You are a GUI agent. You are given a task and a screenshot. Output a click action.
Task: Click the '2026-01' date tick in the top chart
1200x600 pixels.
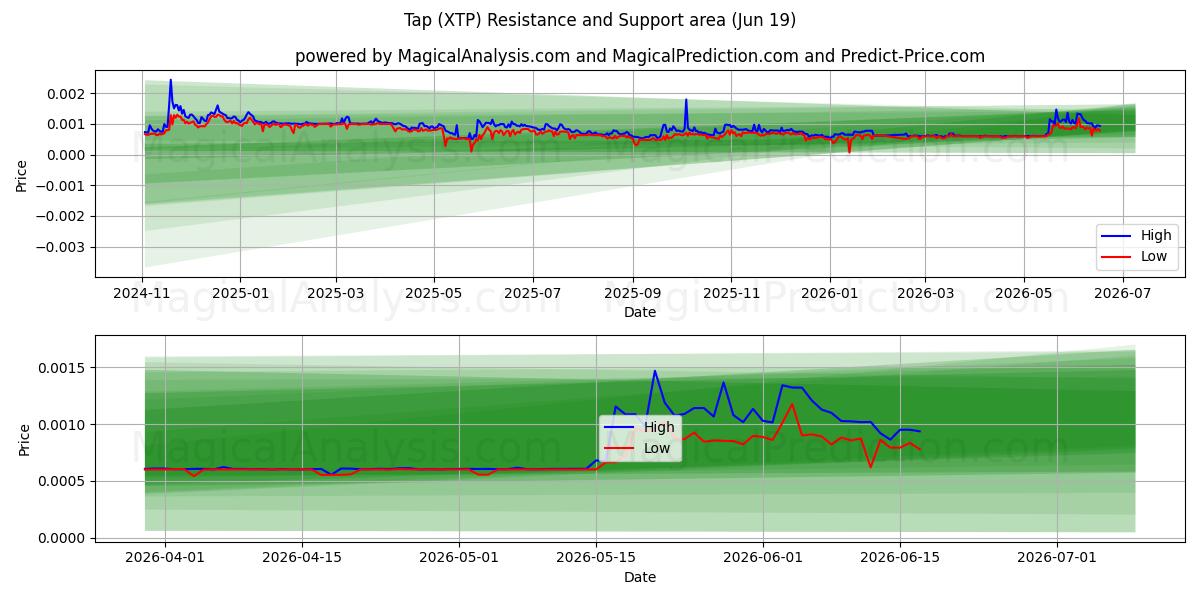[829, 295]
